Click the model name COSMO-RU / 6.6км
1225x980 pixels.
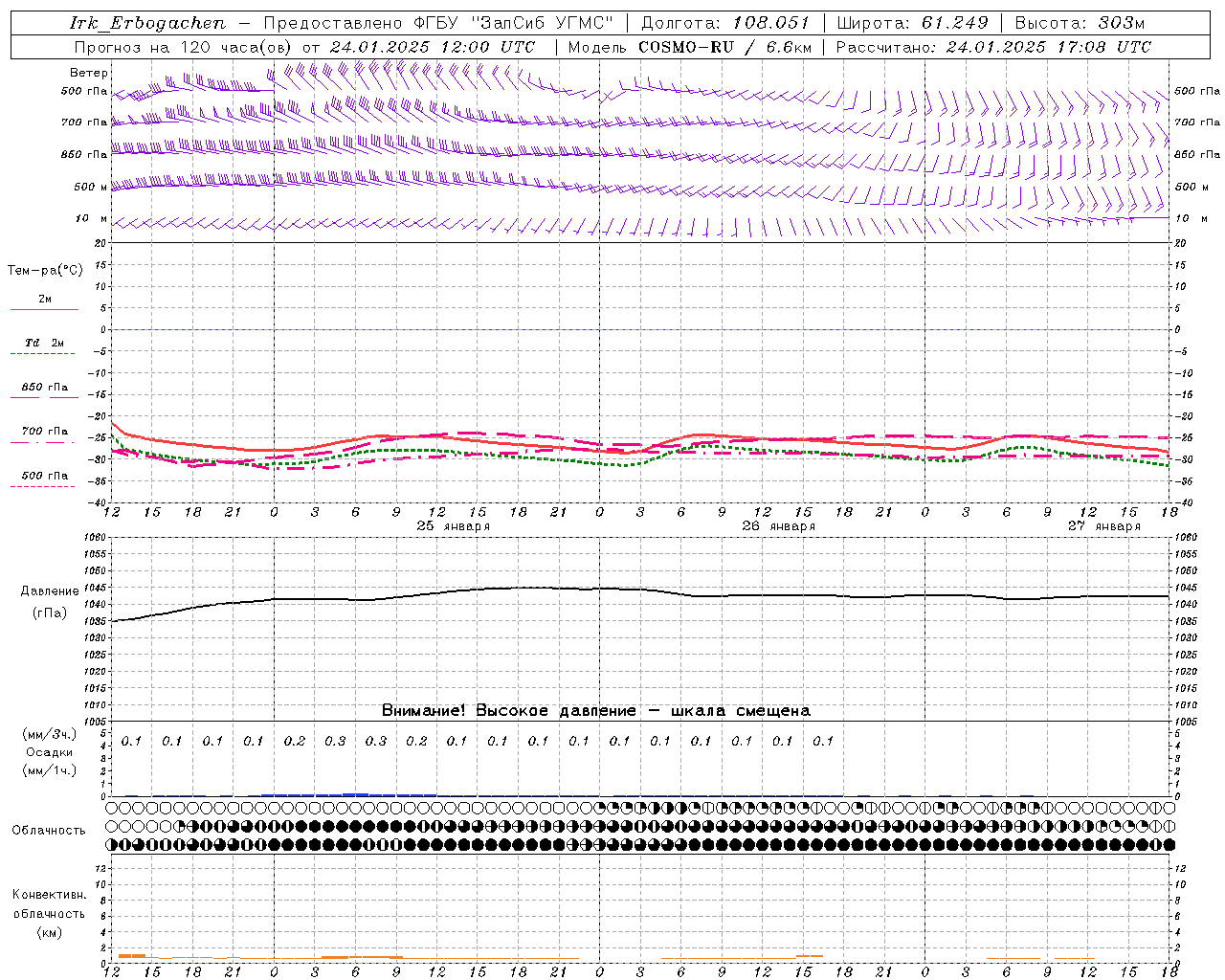coord(724,47)
